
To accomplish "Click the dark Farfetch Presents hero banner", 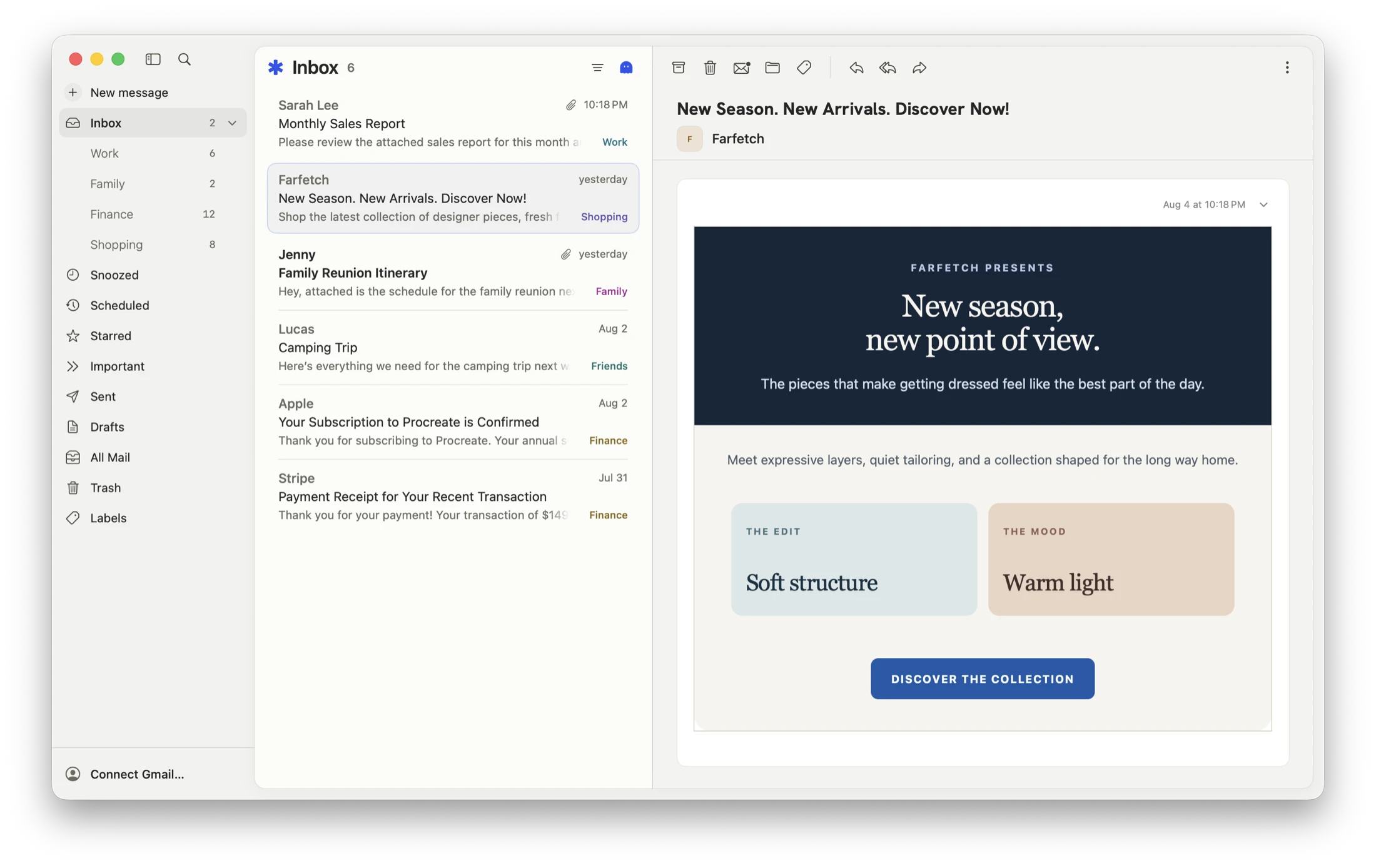I will point(982,326).
